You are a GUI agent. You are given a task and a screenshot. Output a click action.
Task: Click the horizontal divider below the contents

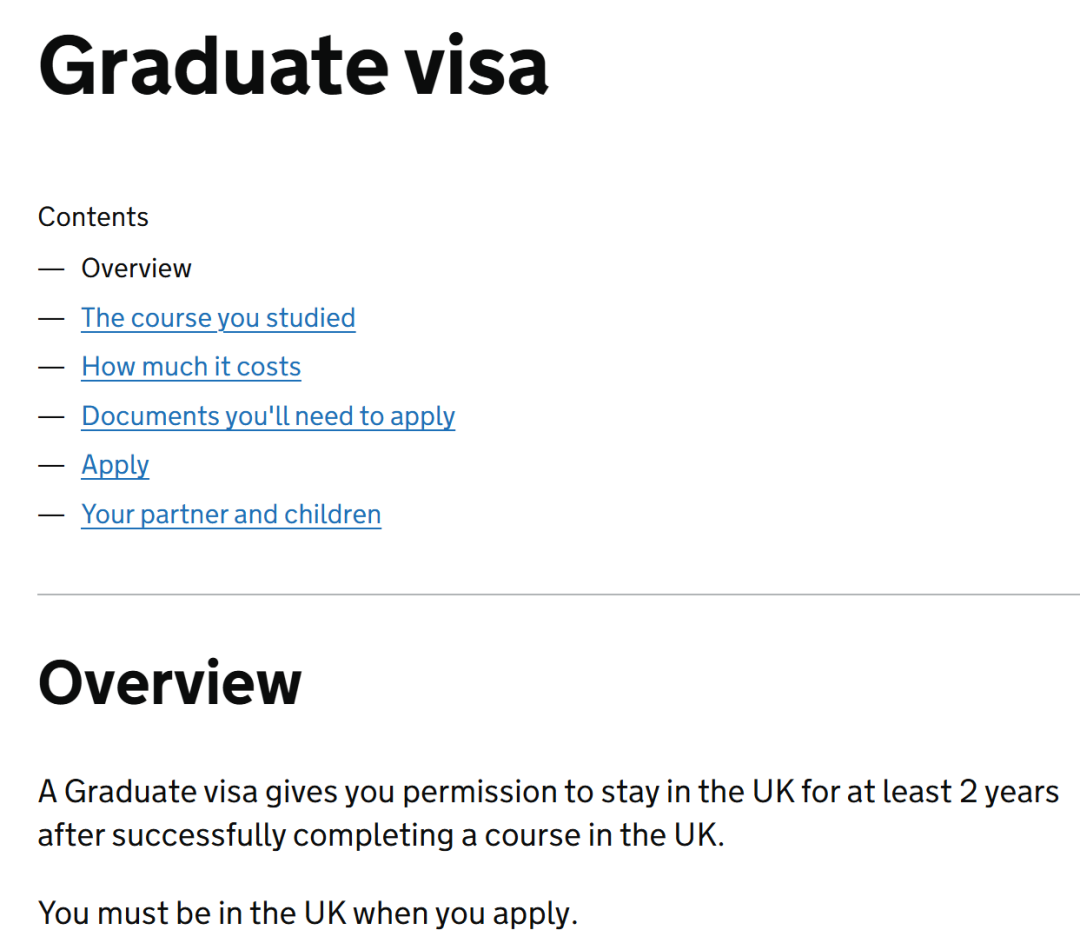pos(559,594)
